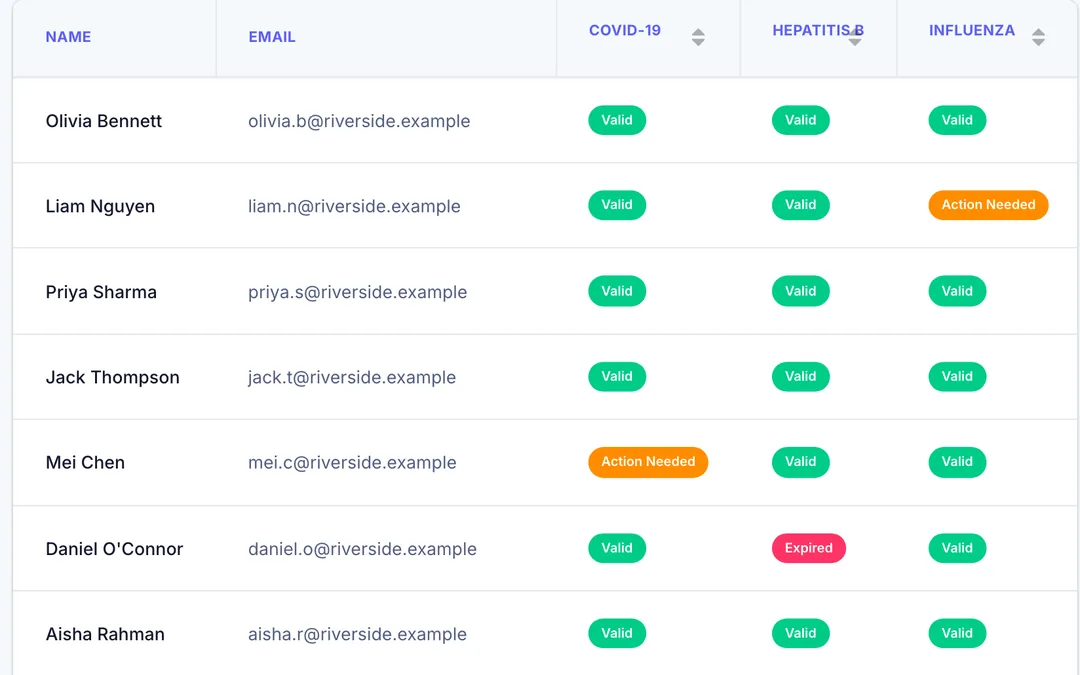Click Liam Nguyen's Hepatitis B Valid badge
The width and height of the screenshot is (1080, 675).
(x=801, y=205)
